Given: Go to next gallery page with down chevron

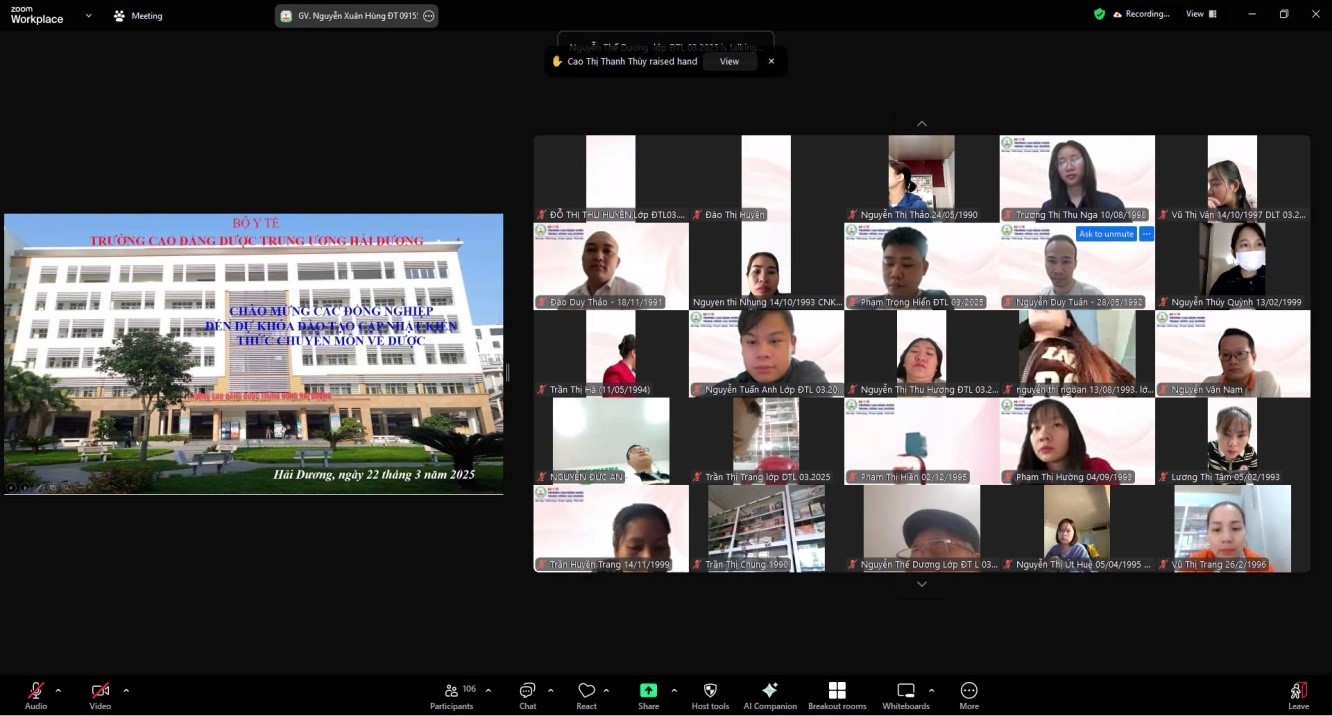Looking at the screenshot, I should coord(922,584).
